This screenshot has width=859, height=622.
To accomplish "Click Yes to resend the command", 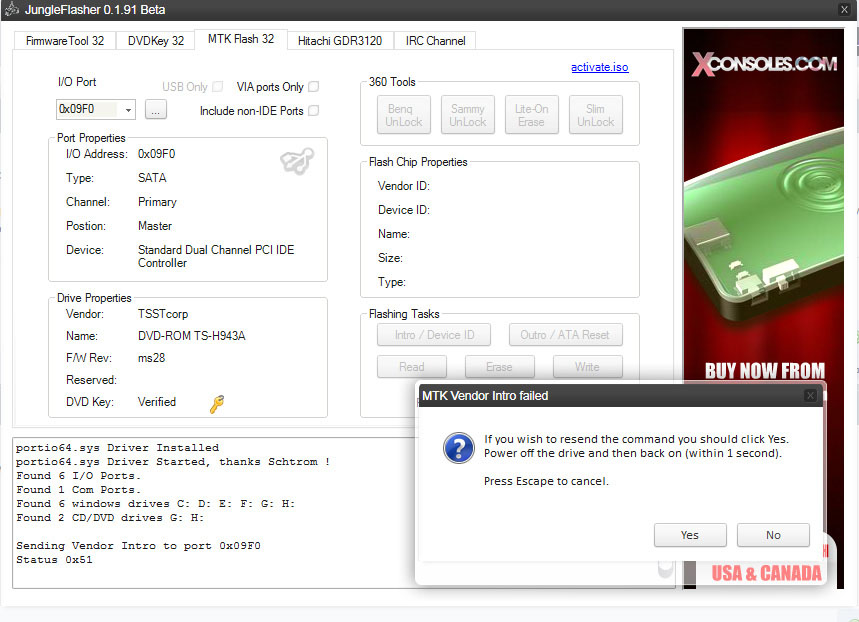I will pos(690,535).
